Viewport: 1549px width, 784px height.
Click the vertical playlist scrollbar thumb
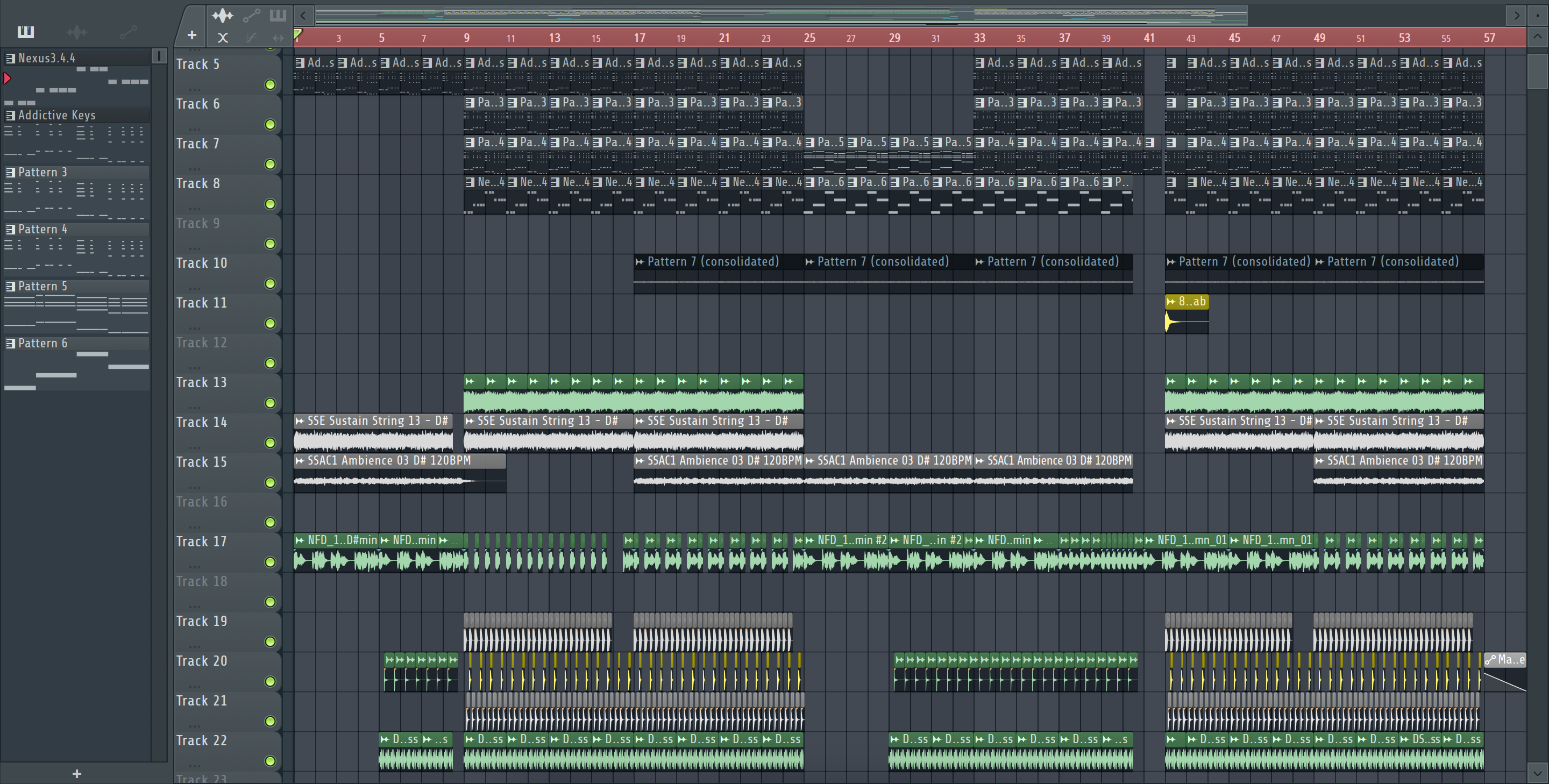[1537, 71]
